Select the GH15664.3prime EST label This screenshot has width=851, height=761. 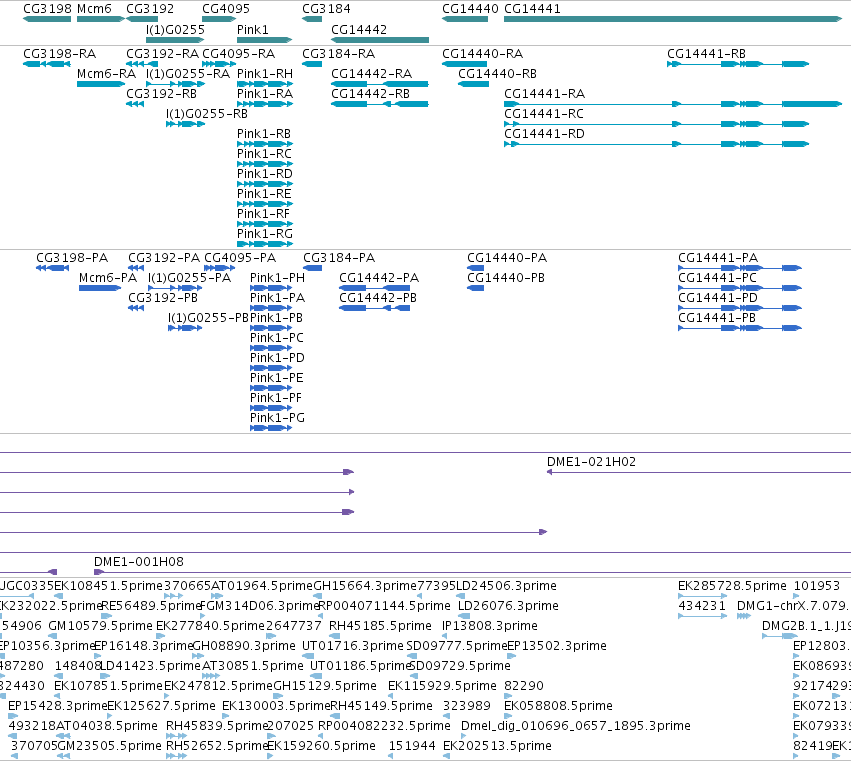(x=365, y=586)
